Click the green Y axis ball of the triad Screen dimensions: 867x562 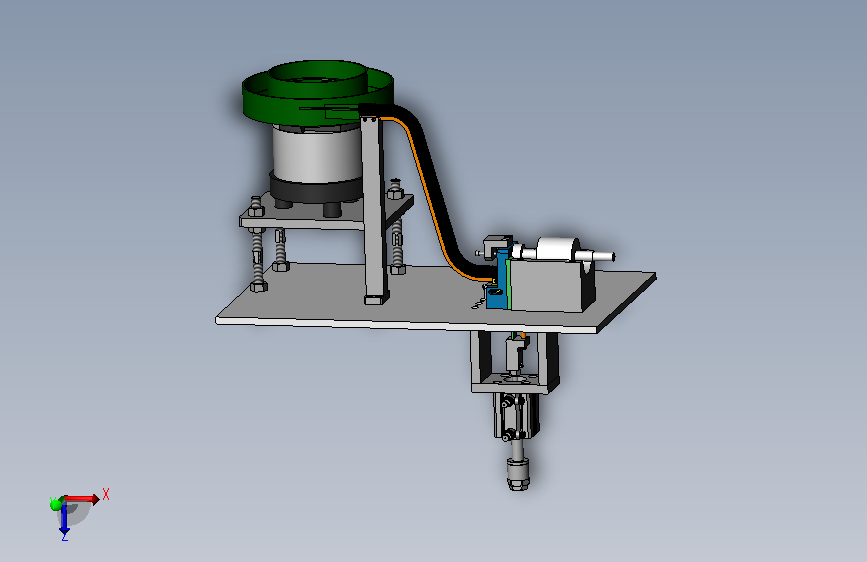click(55, 504)
